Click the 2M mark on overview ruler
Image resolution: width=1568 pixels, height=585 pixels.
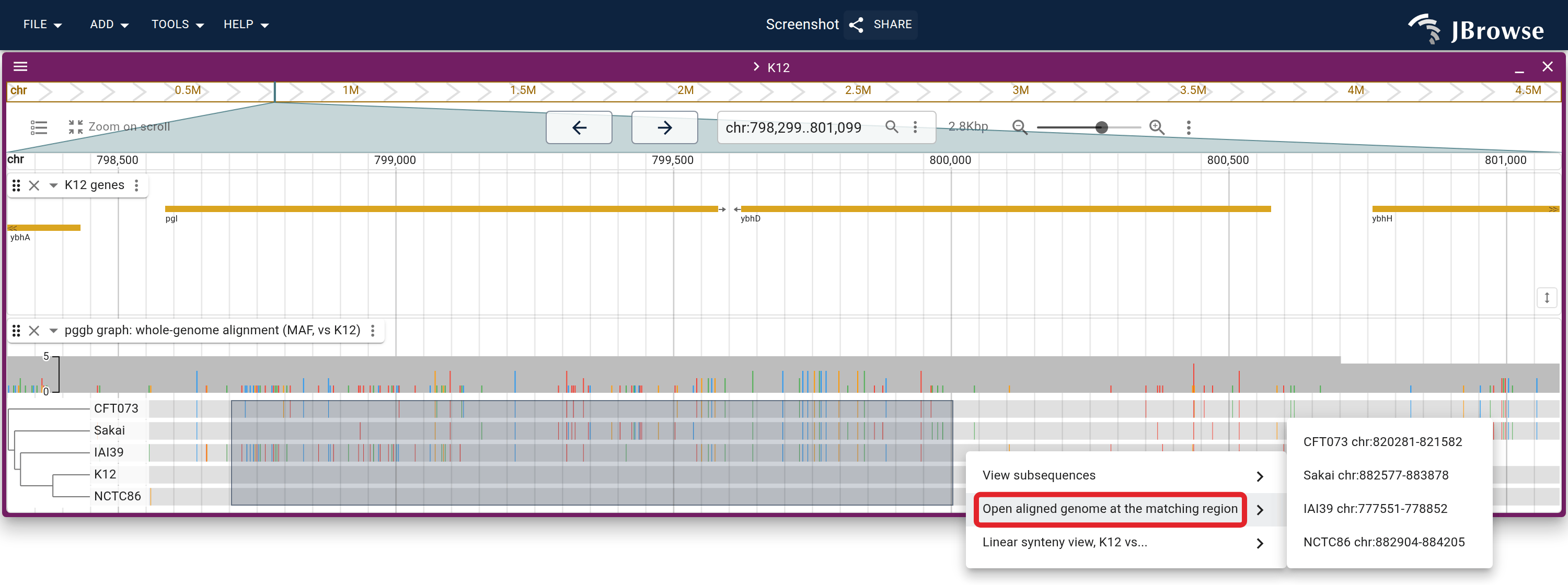click(685, 90)
